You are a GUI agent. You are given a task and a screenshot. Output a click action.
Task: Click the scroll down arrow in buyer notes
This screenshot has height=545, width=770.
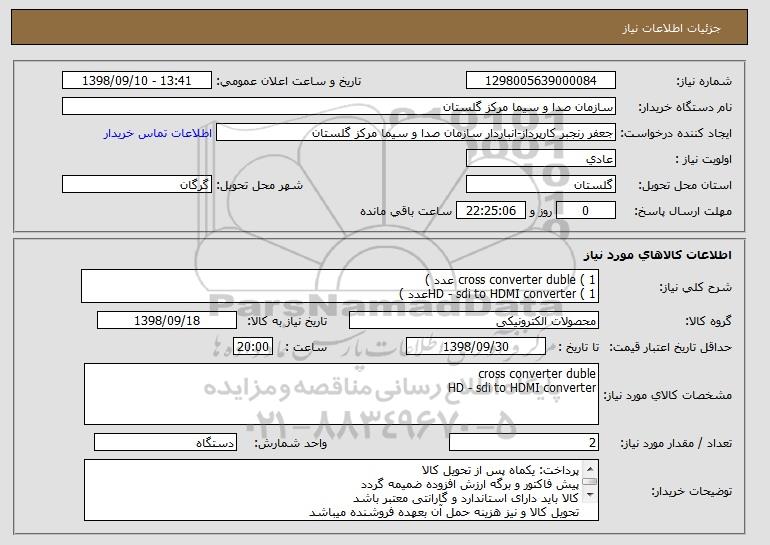coord(590,495)
